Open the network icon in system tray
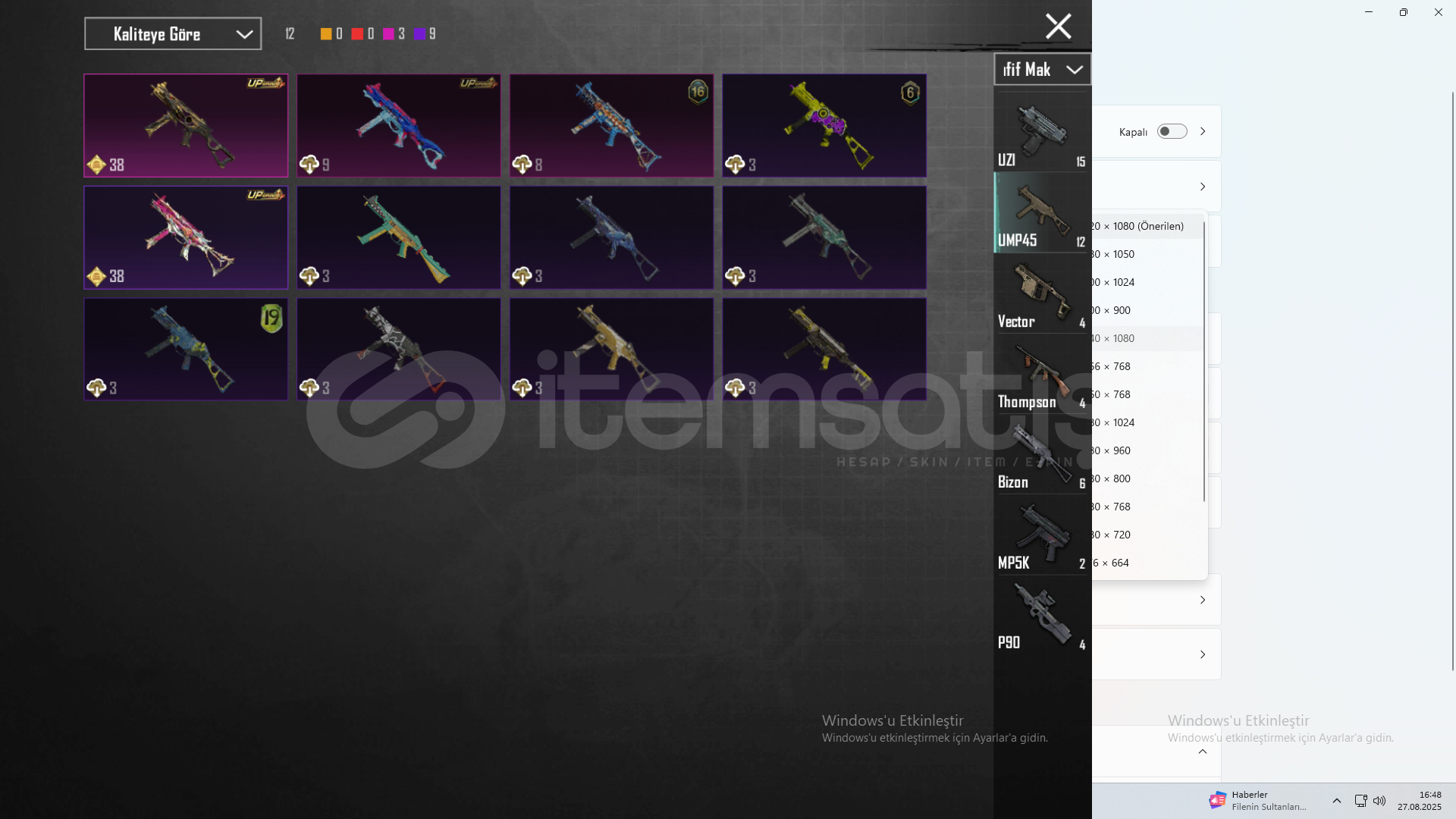Screen dimensions: 1456x819 pos(1360,801)
